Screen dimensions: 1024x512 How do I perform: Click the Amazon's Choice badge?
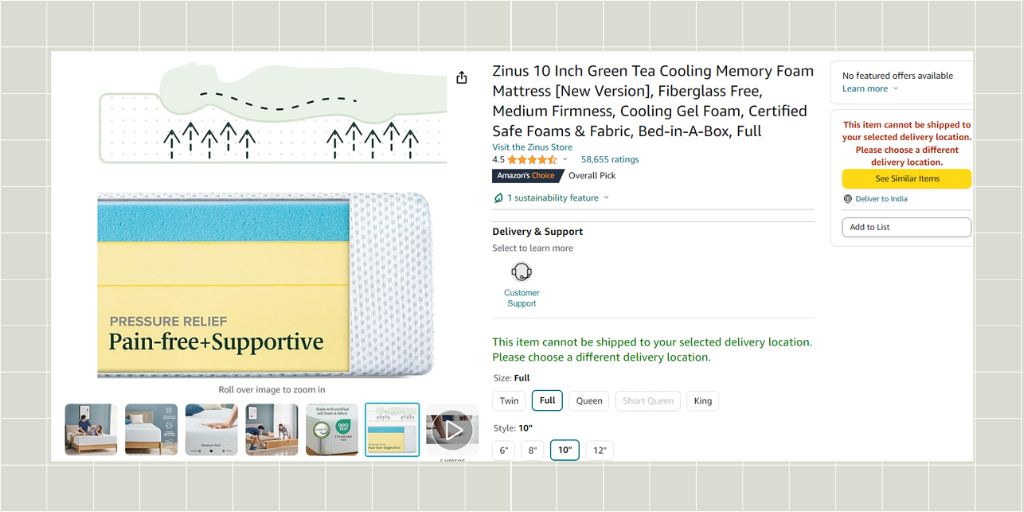point(526,176)
